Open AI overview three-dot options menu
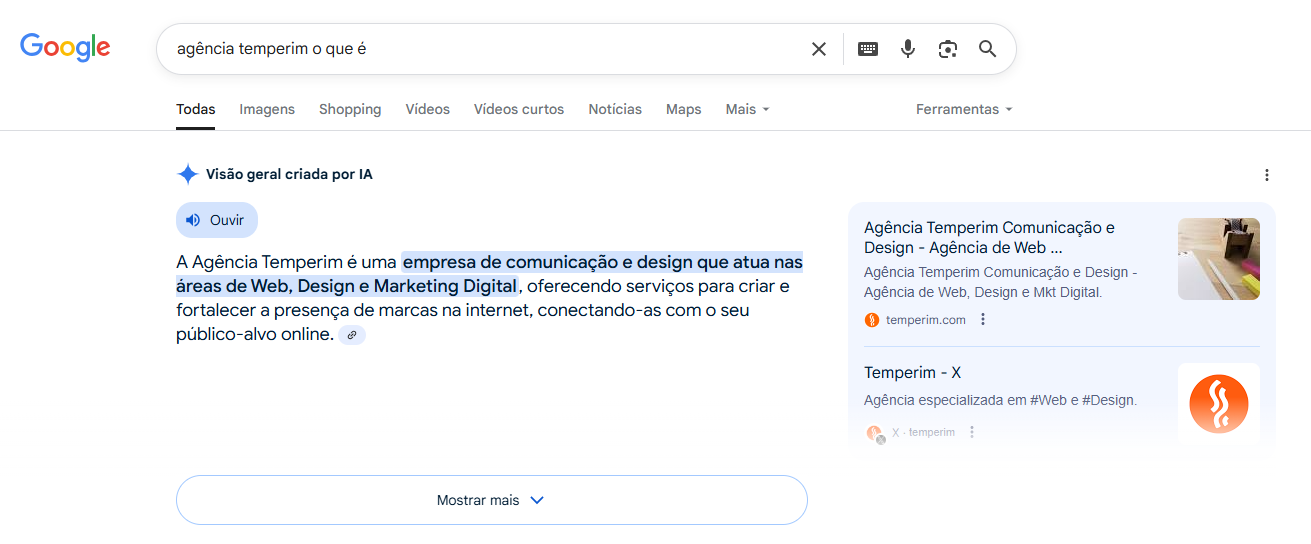The height and width of the screenshot is (544, 1311). 1267,175
